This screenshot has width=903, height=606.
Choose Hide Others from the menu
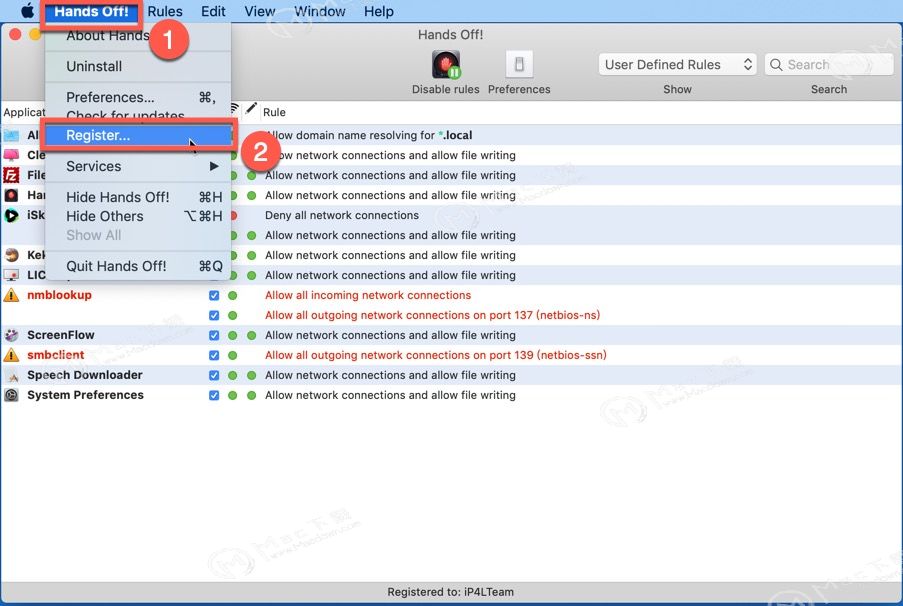(138, 217)
